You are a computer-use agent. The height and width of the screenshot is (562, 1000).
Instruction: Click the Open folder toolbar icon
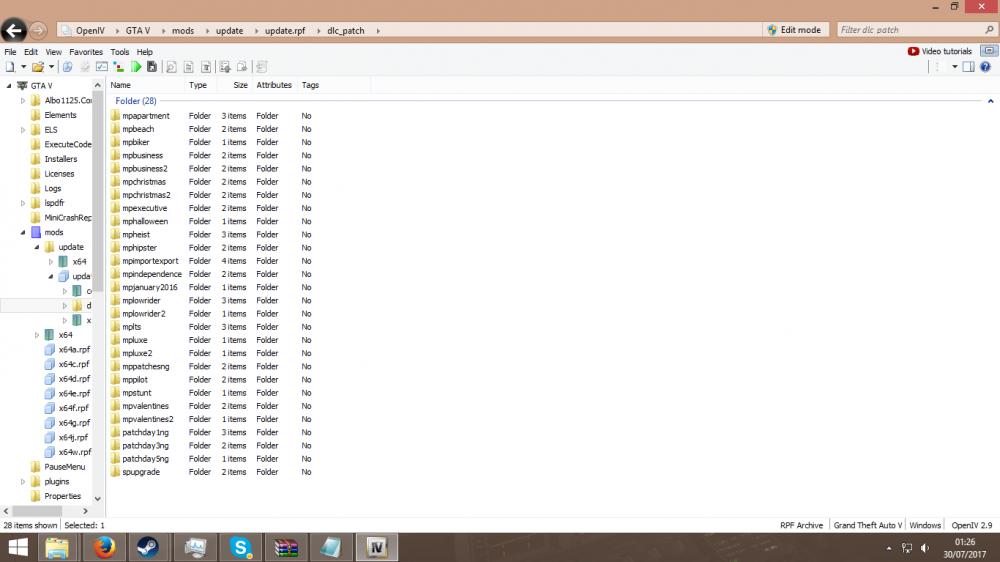[x=38, y=67]
